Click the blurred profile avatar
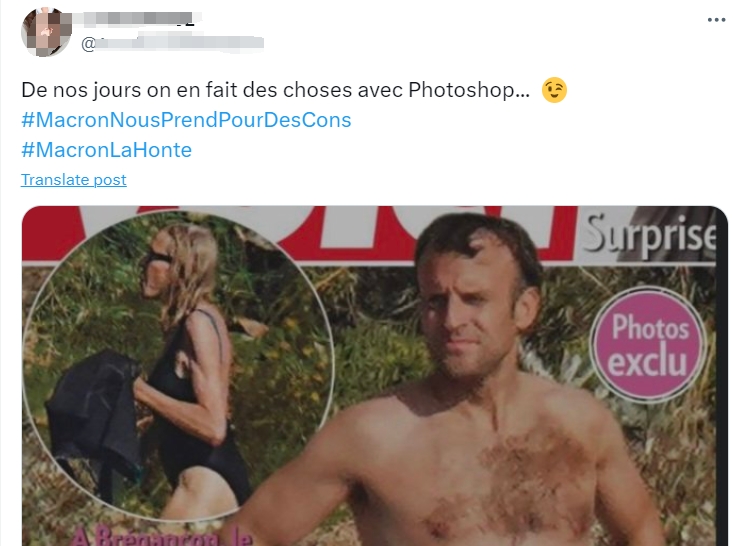Viewport: 733px width, 546px height. click(x=46, y=32)
